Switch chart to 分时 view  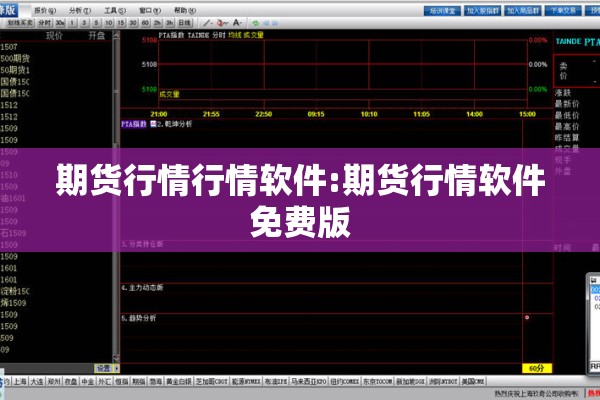[x=44, y=23]
